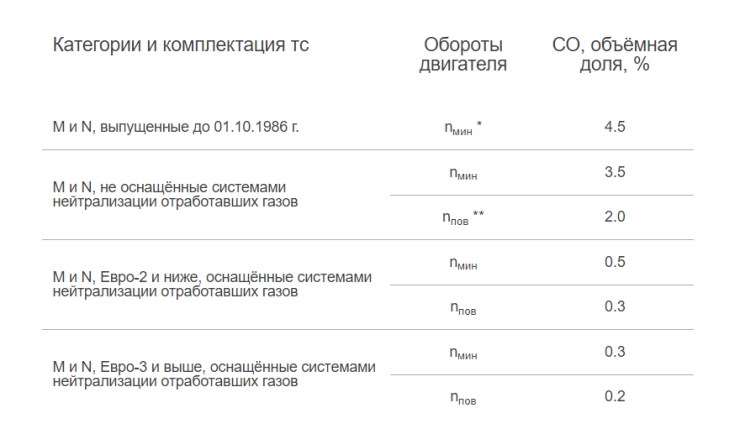Viewport: 740px width, 429px height.
Task: Click the nмин cell beside value 3.5
Action: tap(463, 173)
